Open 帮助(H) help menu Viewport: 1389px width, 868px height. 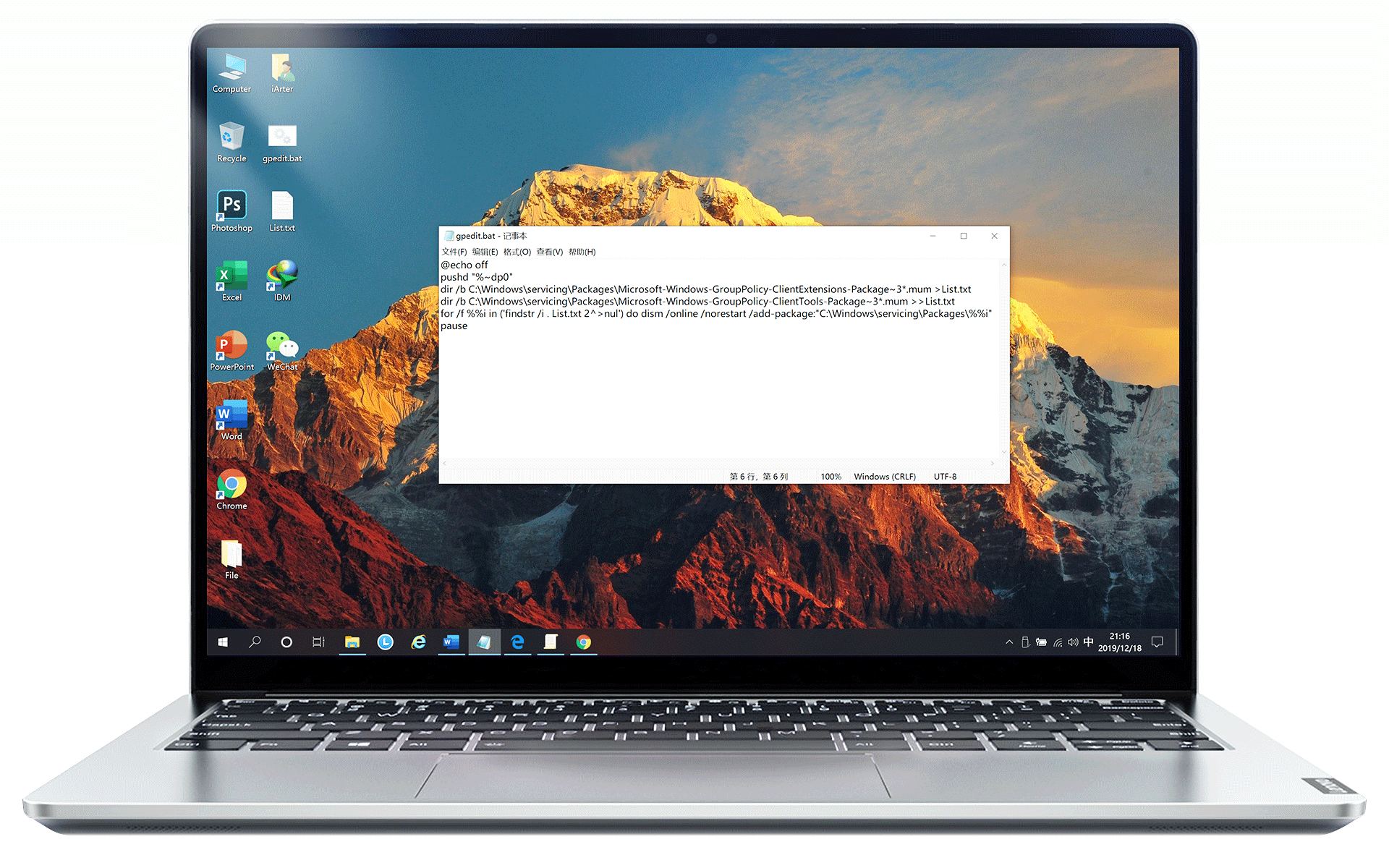coord(583,251)
